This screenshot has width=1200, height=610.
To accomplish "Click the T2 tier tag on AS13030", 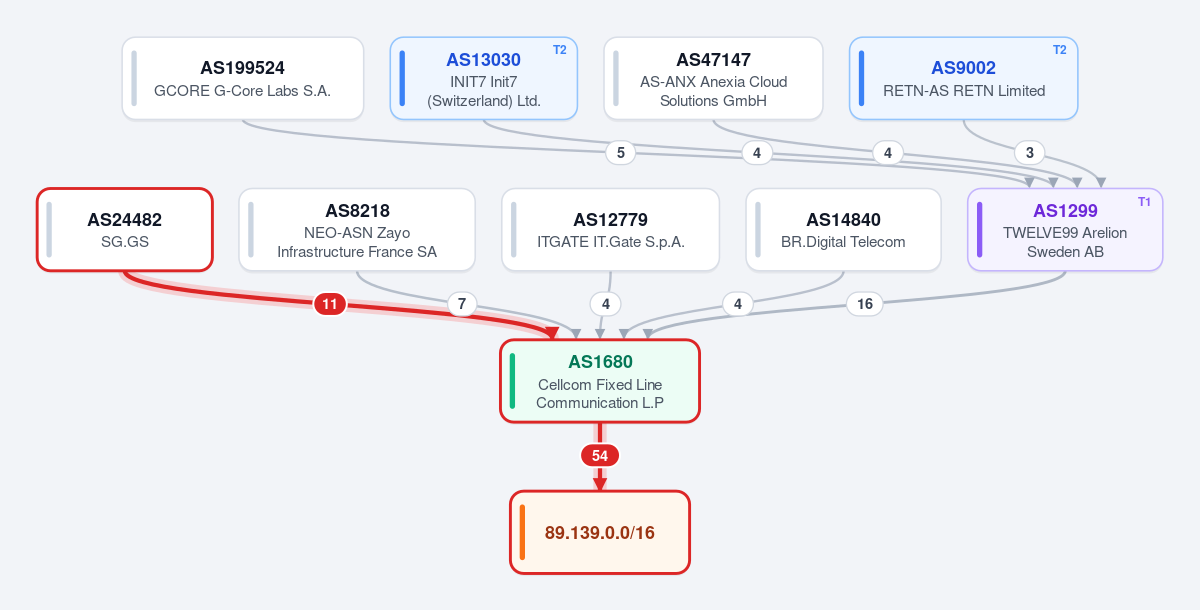I will (560, 50).
